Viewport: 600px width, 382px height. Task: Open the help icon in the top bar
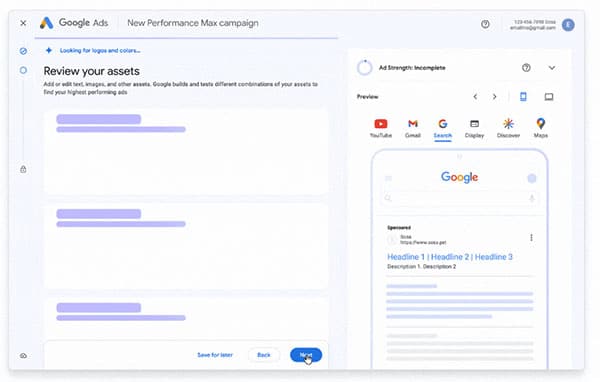tap(485, 24)
